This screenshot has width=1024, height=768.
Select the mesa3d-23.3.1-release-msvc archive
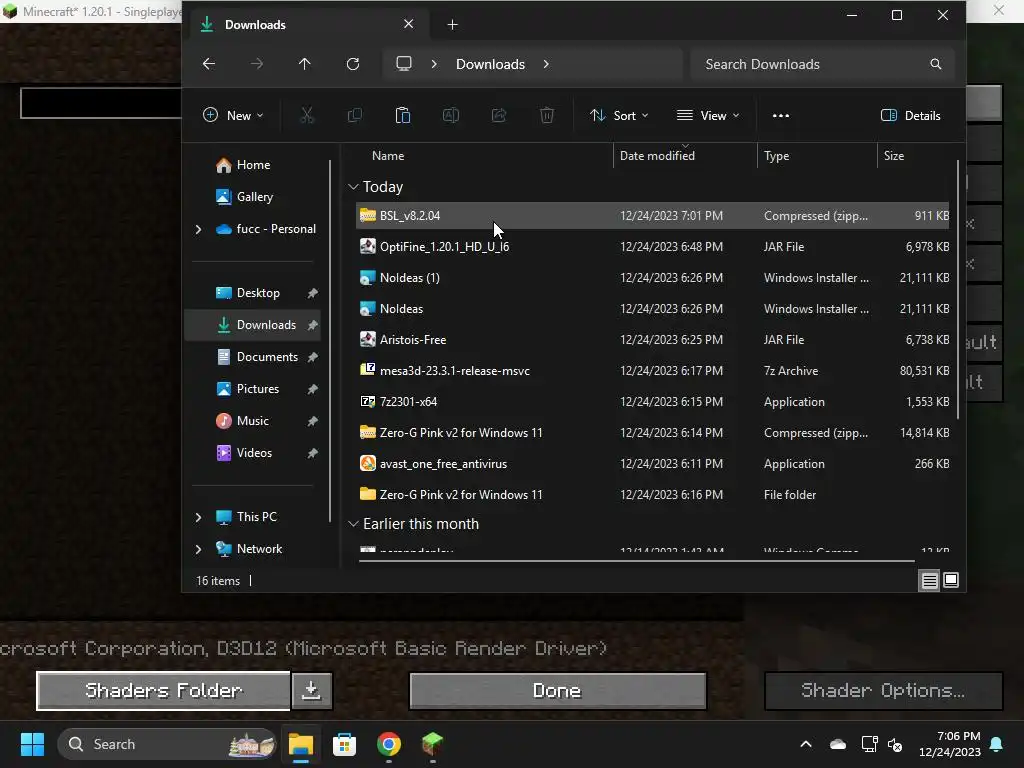click(x=652, y=371)
